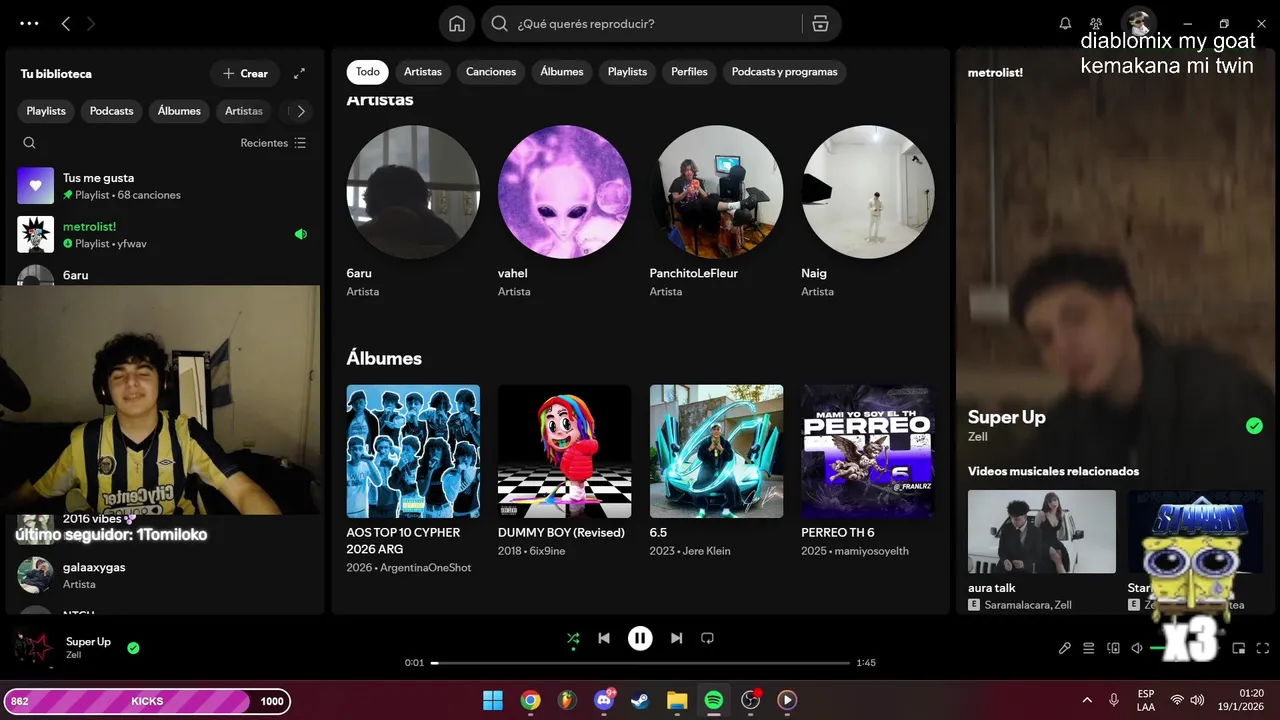Open galaaxygas artist in library
Viewport: 1280px width, 720px height.
point(163,575)
